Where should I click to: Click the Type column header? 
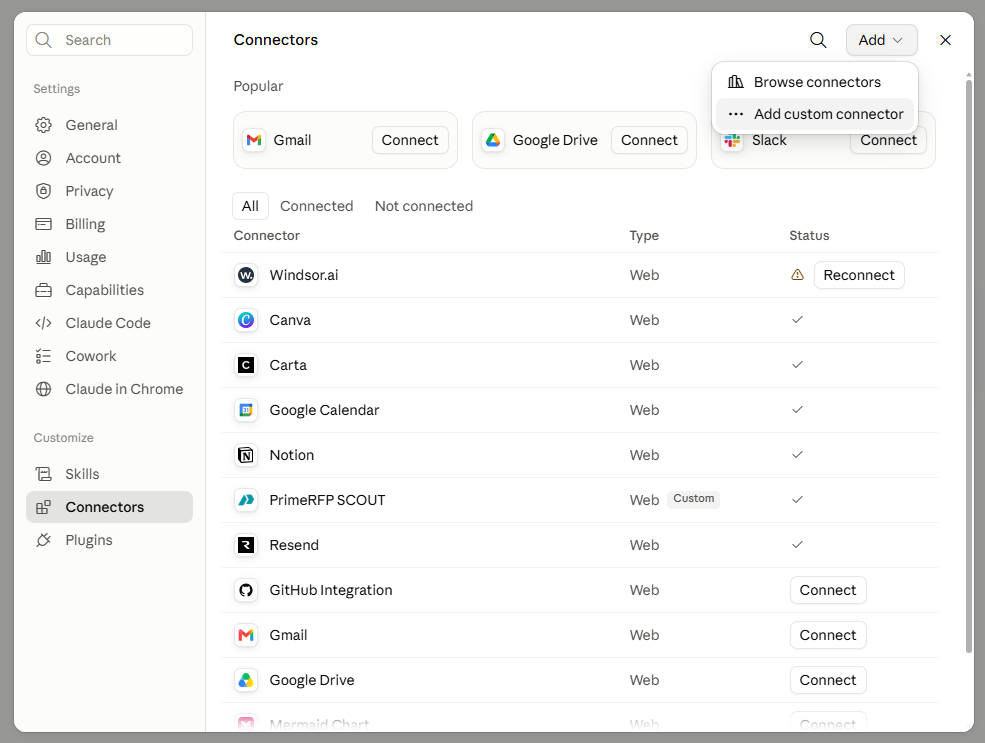[x=644, y=236]
